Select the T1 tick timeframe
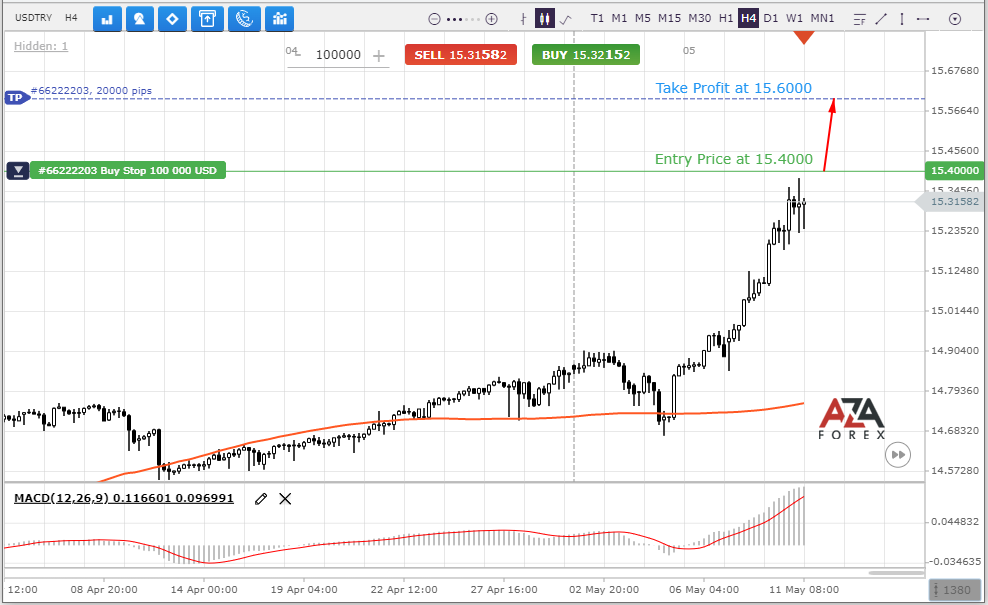 pyautogui.click(x=597, y=18)
